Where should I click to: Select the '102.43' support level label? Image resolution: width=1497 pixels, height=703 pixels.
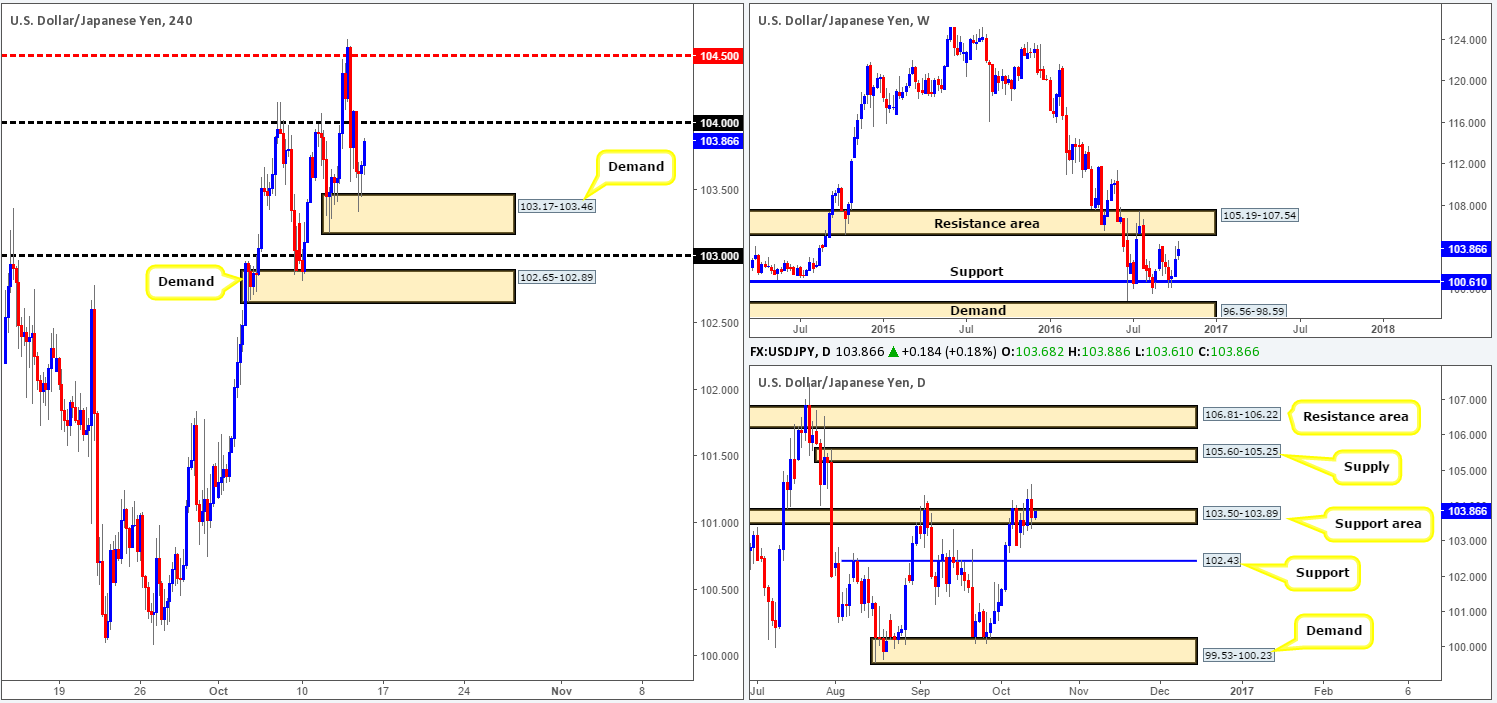[1220, 561]
